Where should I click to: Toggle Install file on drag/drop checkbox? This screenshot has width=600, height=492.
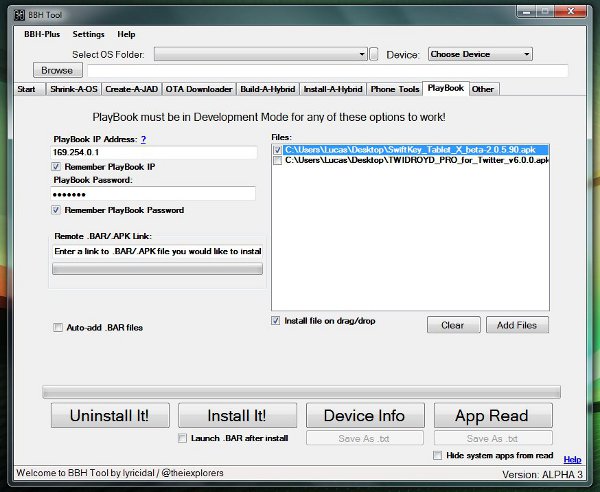(x=276, y=321)
